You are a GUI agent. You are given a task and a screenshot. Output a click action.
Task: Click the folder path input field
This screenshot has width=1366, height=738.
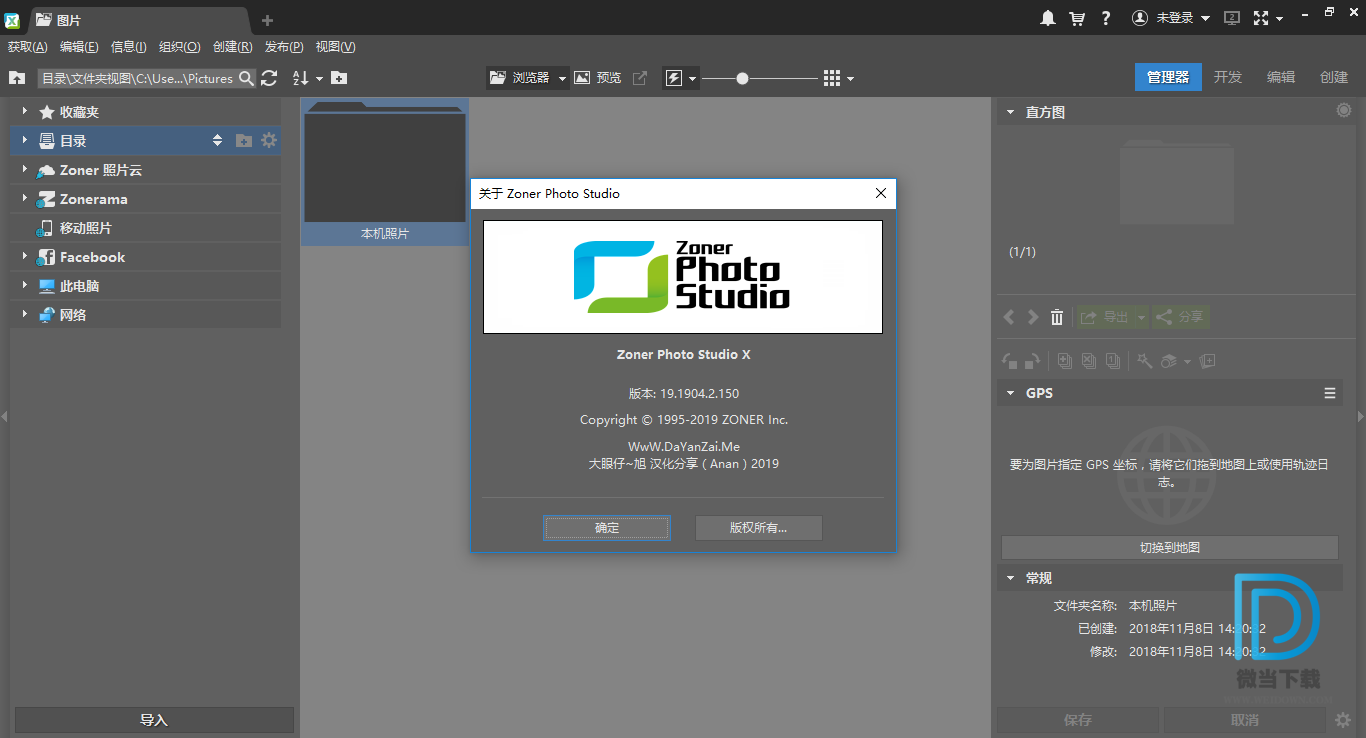click(x=138, y=78)
